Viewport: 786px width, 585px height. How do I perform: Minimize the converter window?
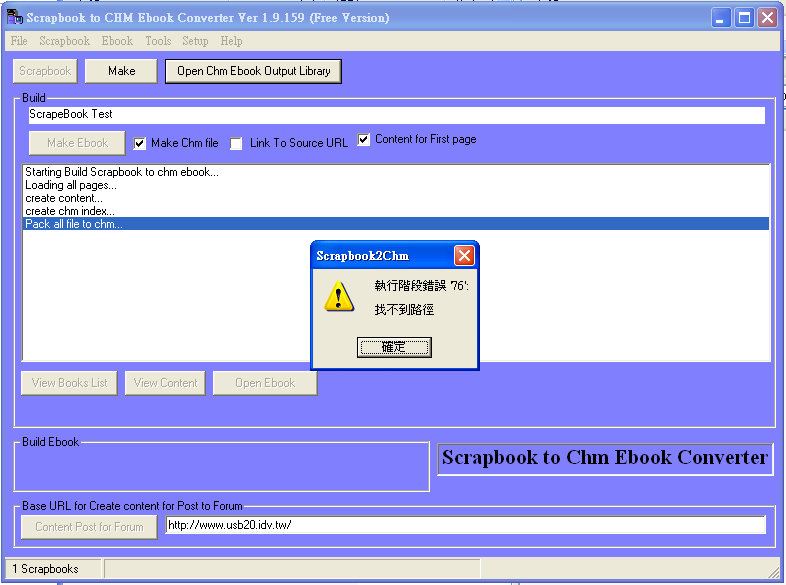721,18
